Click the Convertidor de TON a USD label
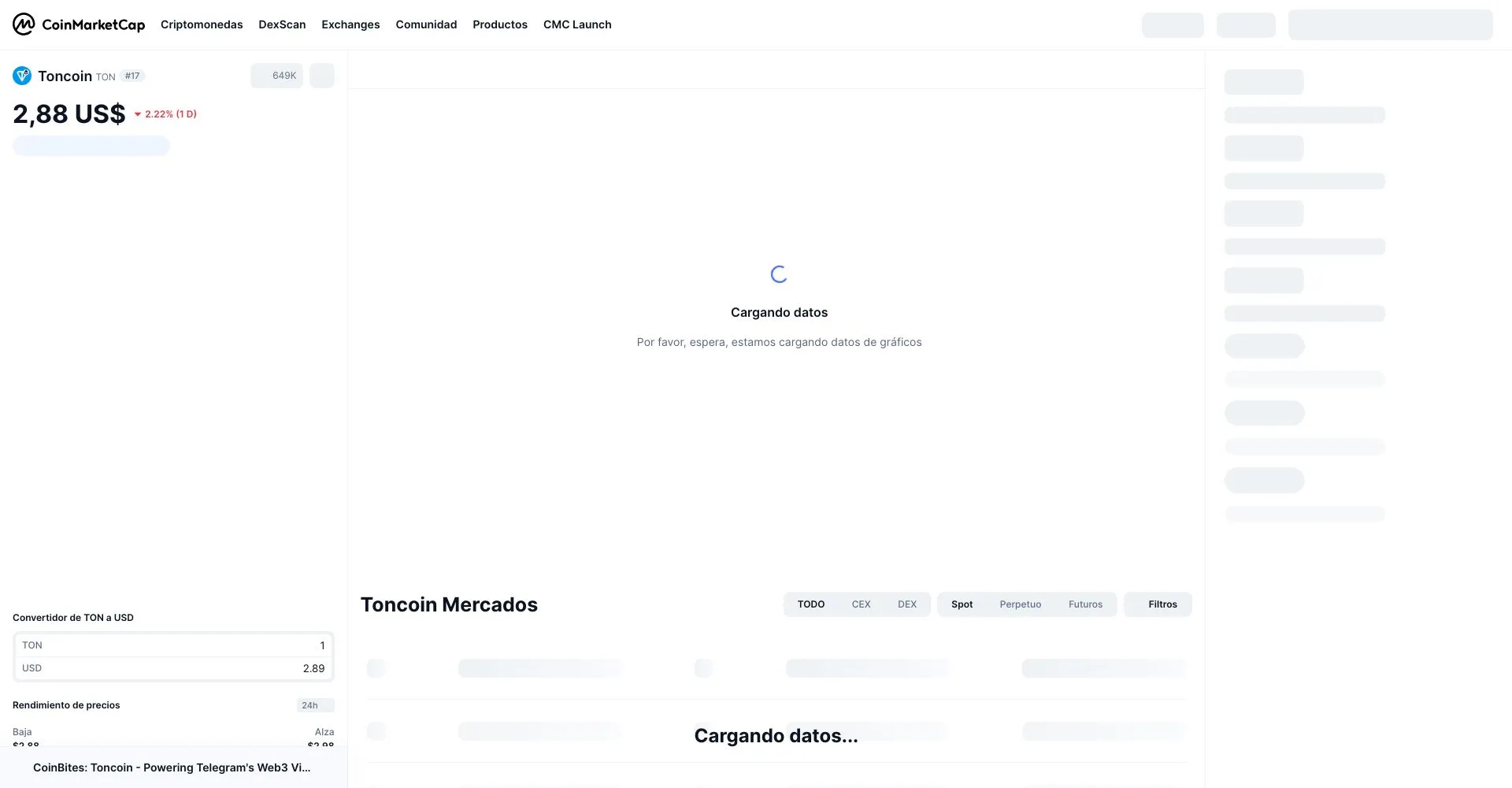Screen dimensions: 1512x788 click(73, 618)
